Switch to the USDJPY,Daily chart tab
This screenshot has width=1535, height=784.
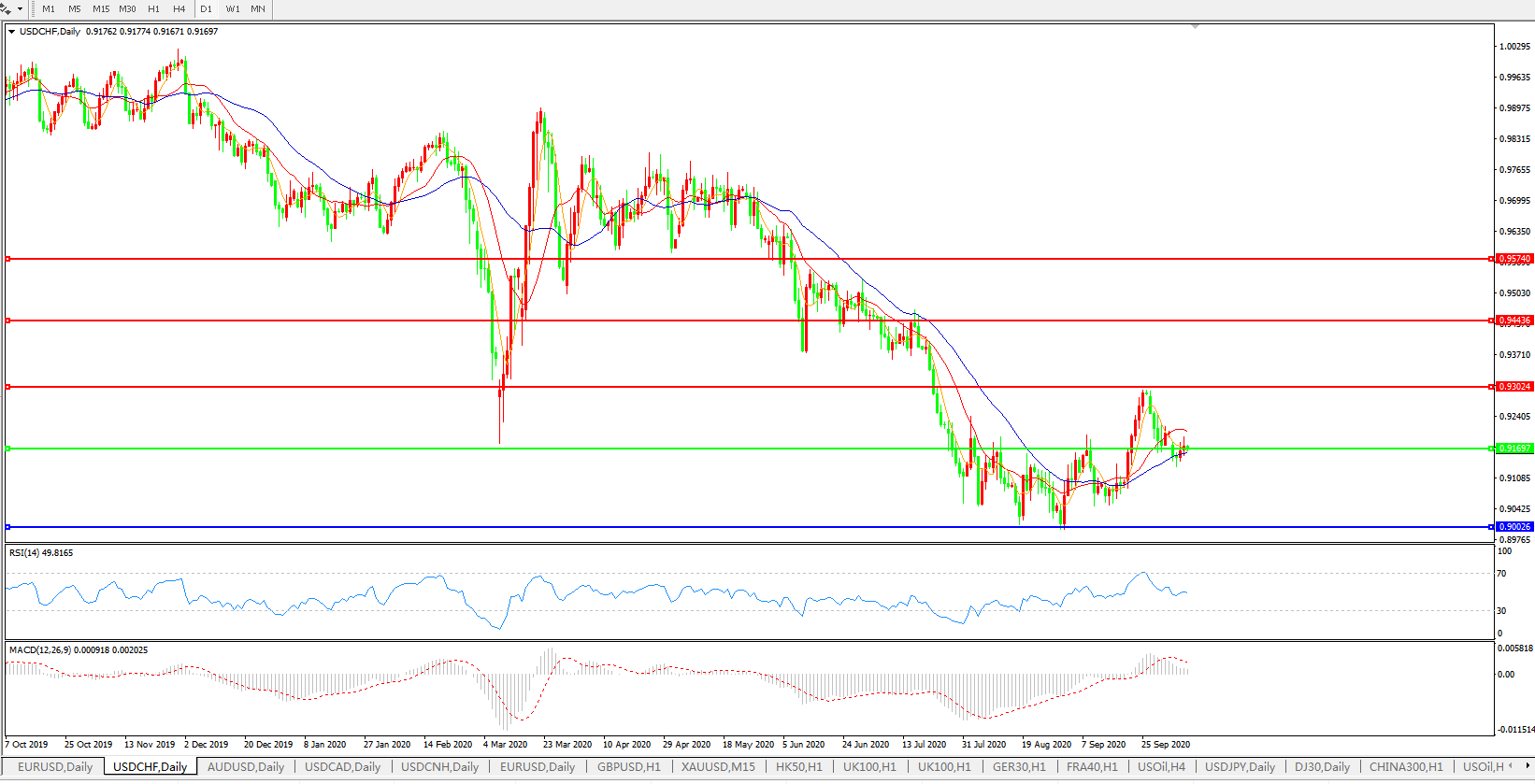(x=1240, y=767)
